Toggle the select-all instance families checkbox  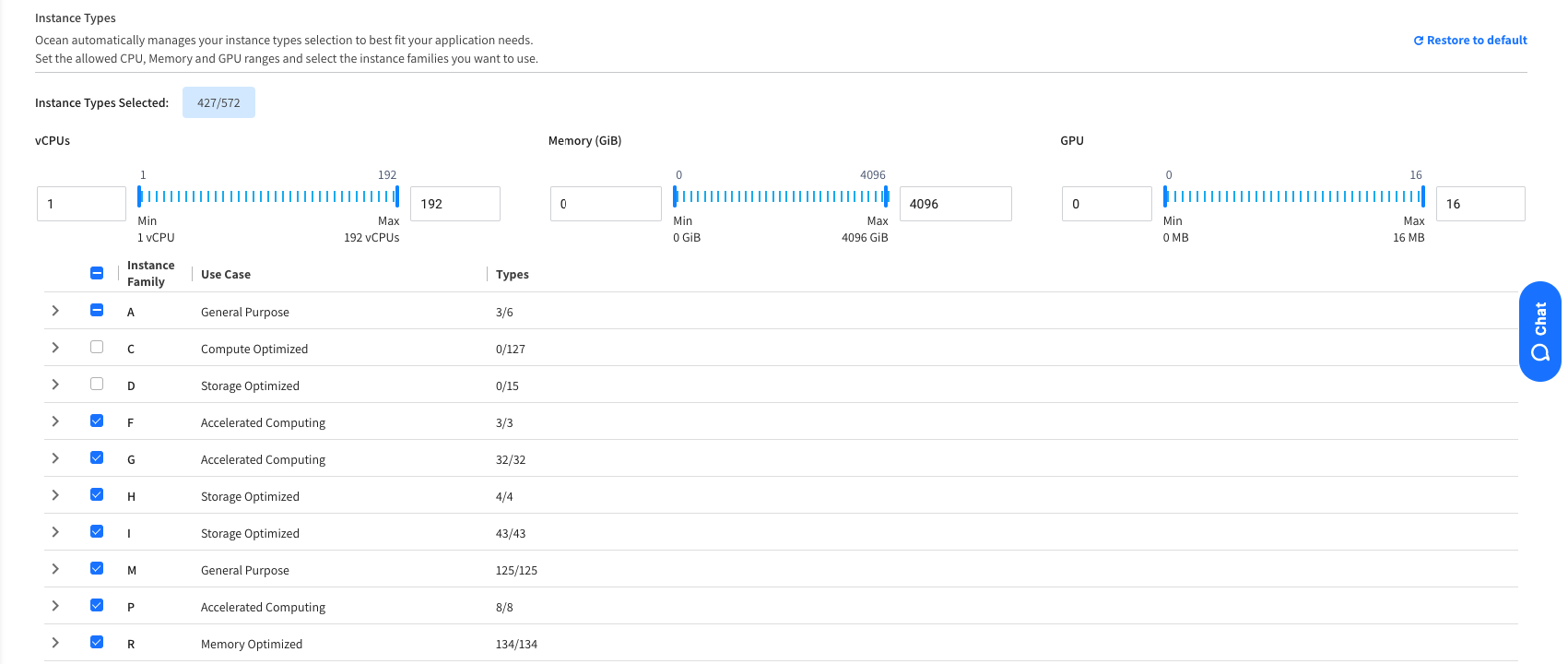(x=97, y=273)
